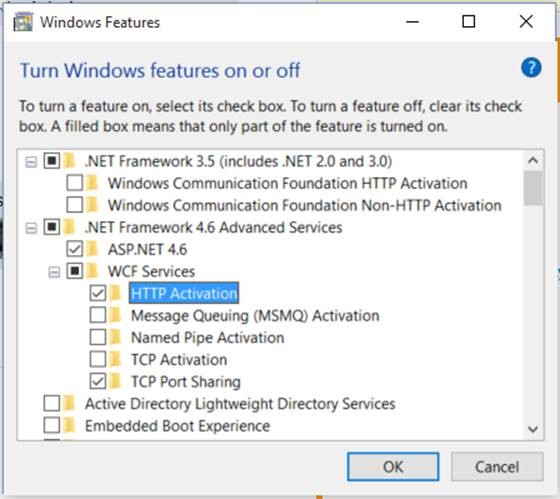Image resolution: width=560 pixels, height=499 pixels.
Task: Select the TCP Port Sharing entry
Action: pyautogui.click(x=186, y=381)
